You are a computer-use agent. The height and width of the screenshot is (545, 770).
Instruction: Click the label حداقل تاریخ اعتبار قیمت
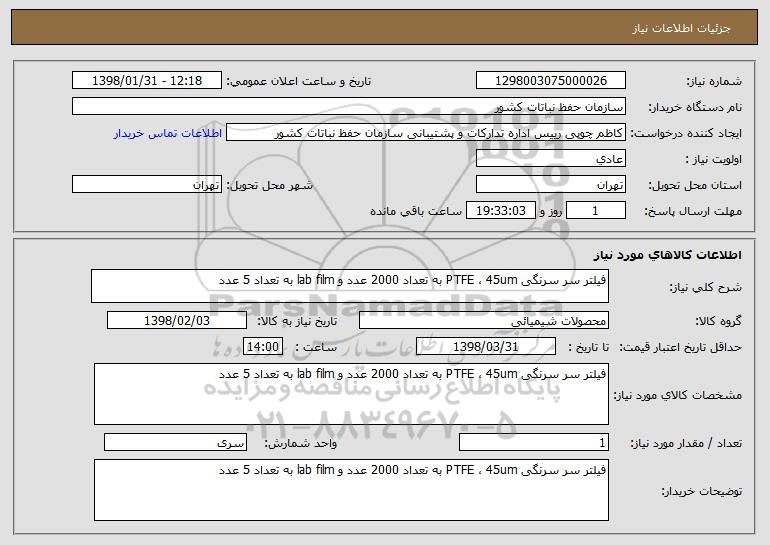click(x=680, y=347)
